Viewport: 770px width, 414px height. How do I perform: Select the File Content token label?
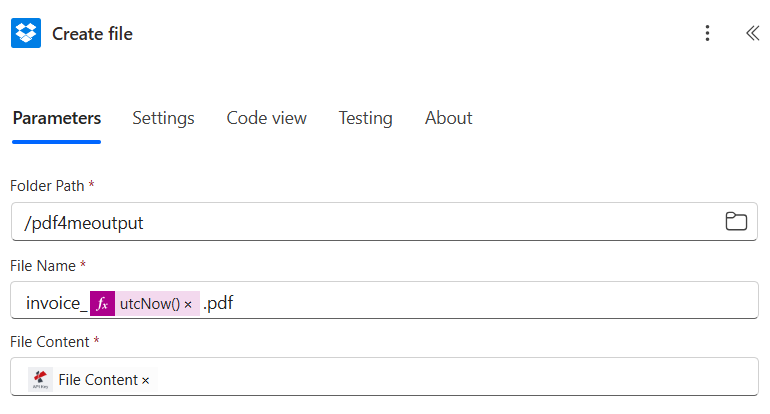[x=97, y=380]
